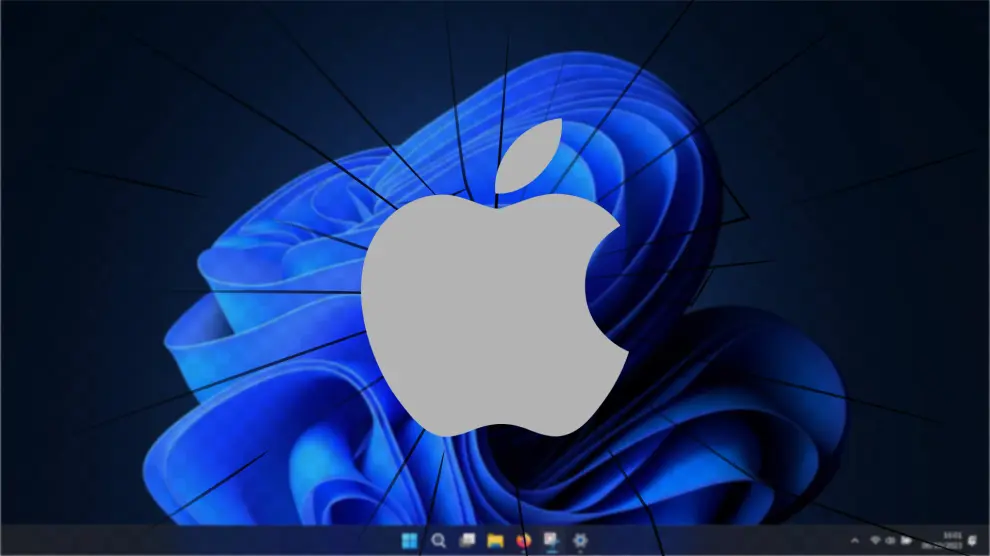
Task: Open the Windows Start menu
Action: [409, 541]
